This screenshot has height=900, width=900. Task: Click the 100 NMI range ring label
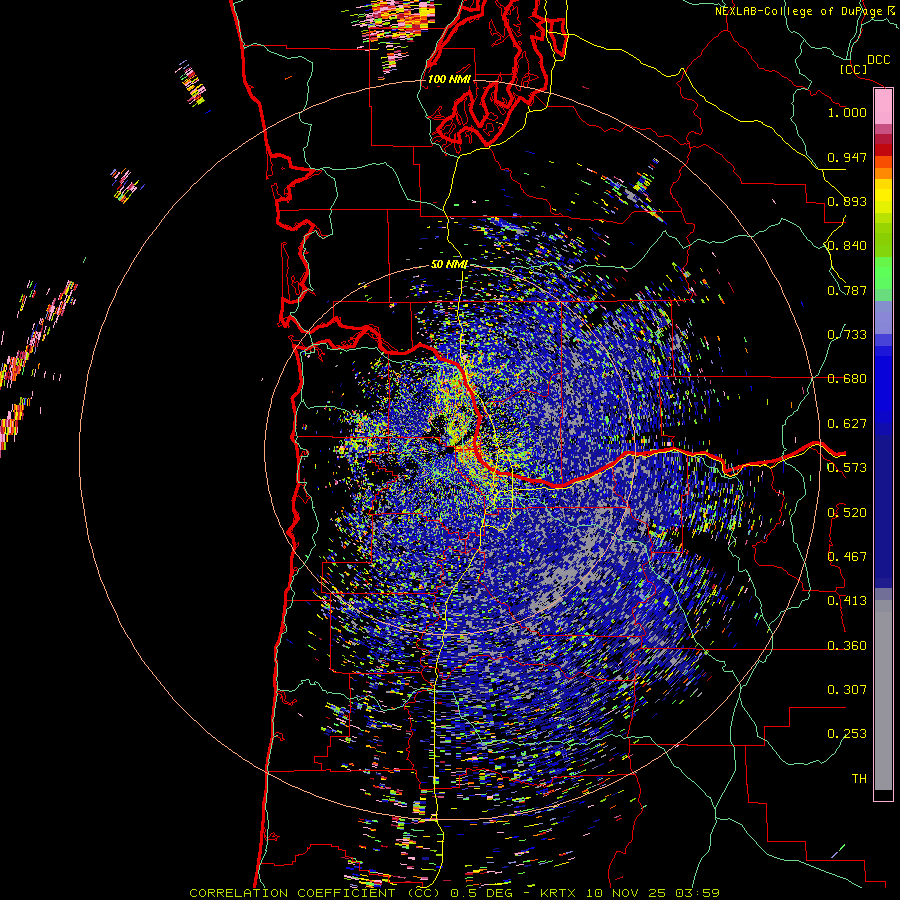449,79
